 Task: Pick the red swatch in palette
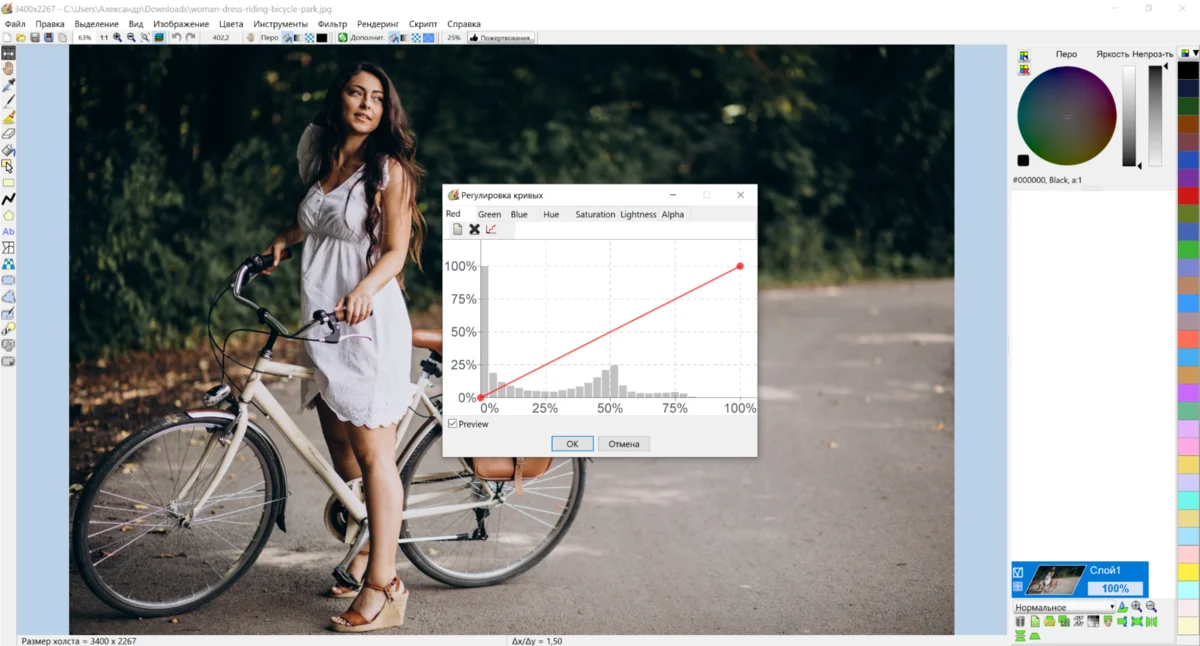click(x=1188, y=196)
